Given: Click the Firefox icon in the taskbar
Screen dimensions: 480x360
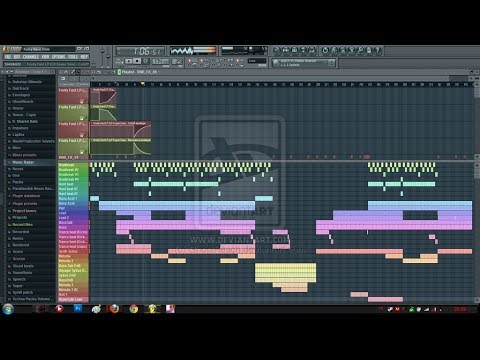Looking at the screenshot, I should click(x=114, y=309).
